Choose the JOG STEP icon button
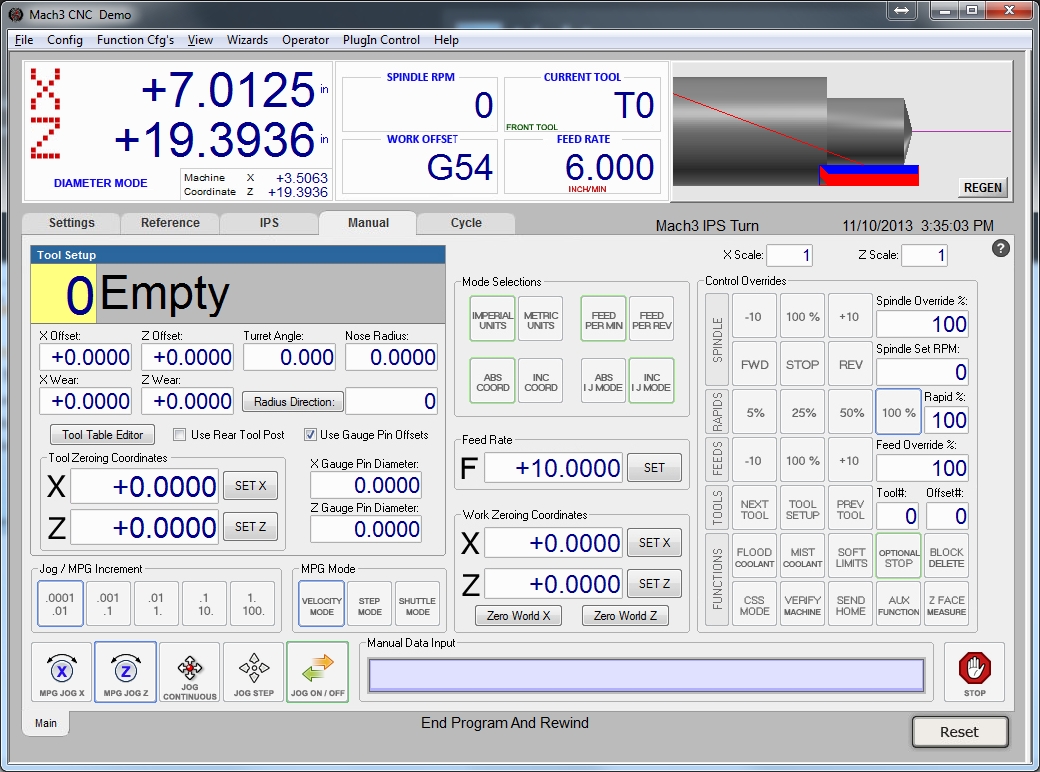 (x=253, y=672)
